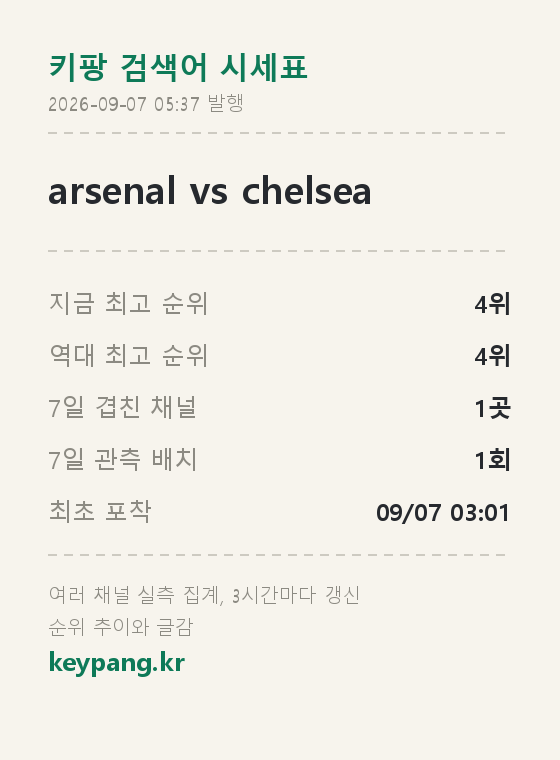
Task: Click the 7일 겹친 채널 label
Action: pyautogui.click(x=123, y=407)
